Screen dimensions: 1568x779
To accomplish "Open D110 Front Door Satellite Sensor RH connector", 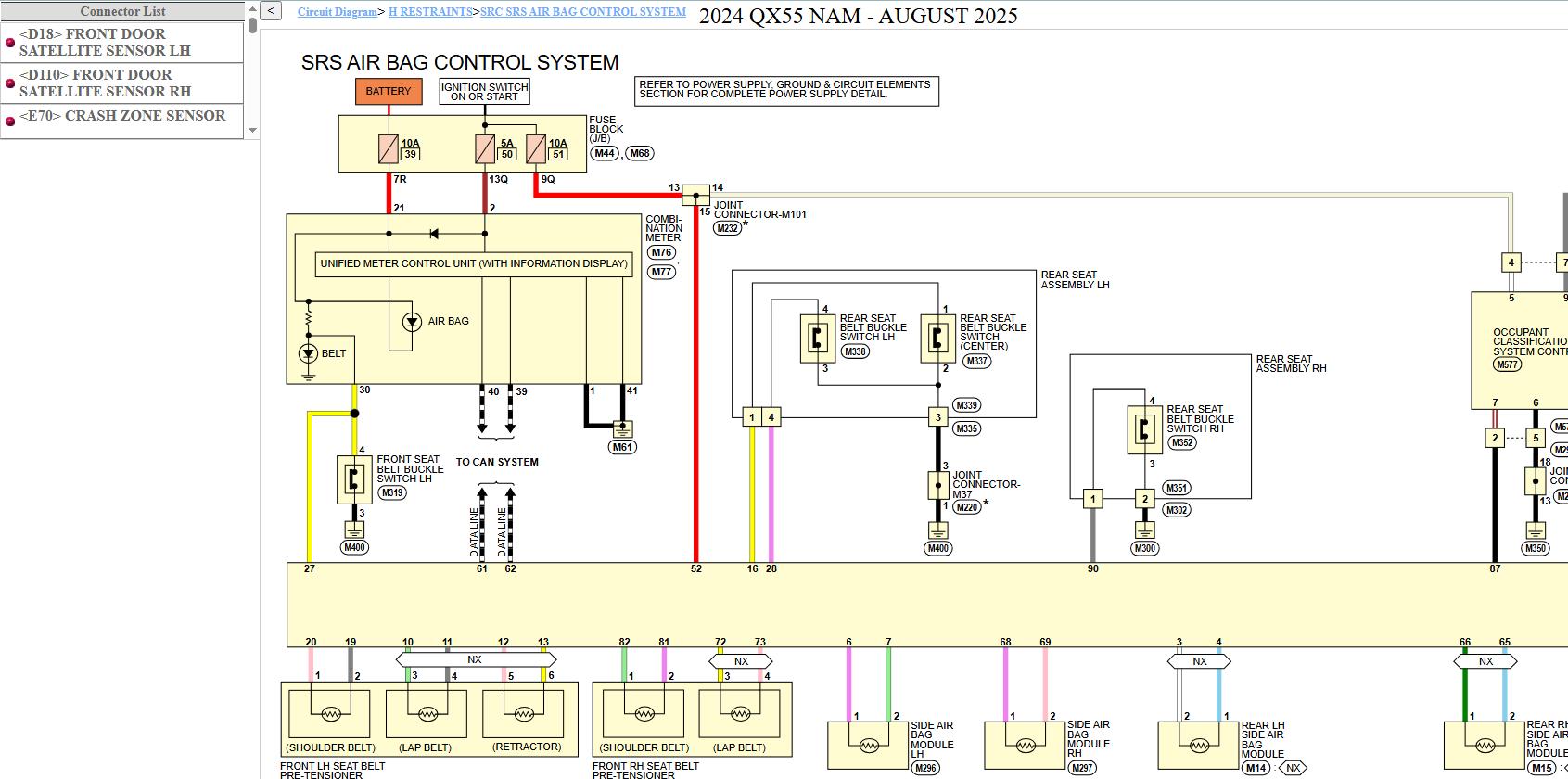I will [x=105, y=83].
